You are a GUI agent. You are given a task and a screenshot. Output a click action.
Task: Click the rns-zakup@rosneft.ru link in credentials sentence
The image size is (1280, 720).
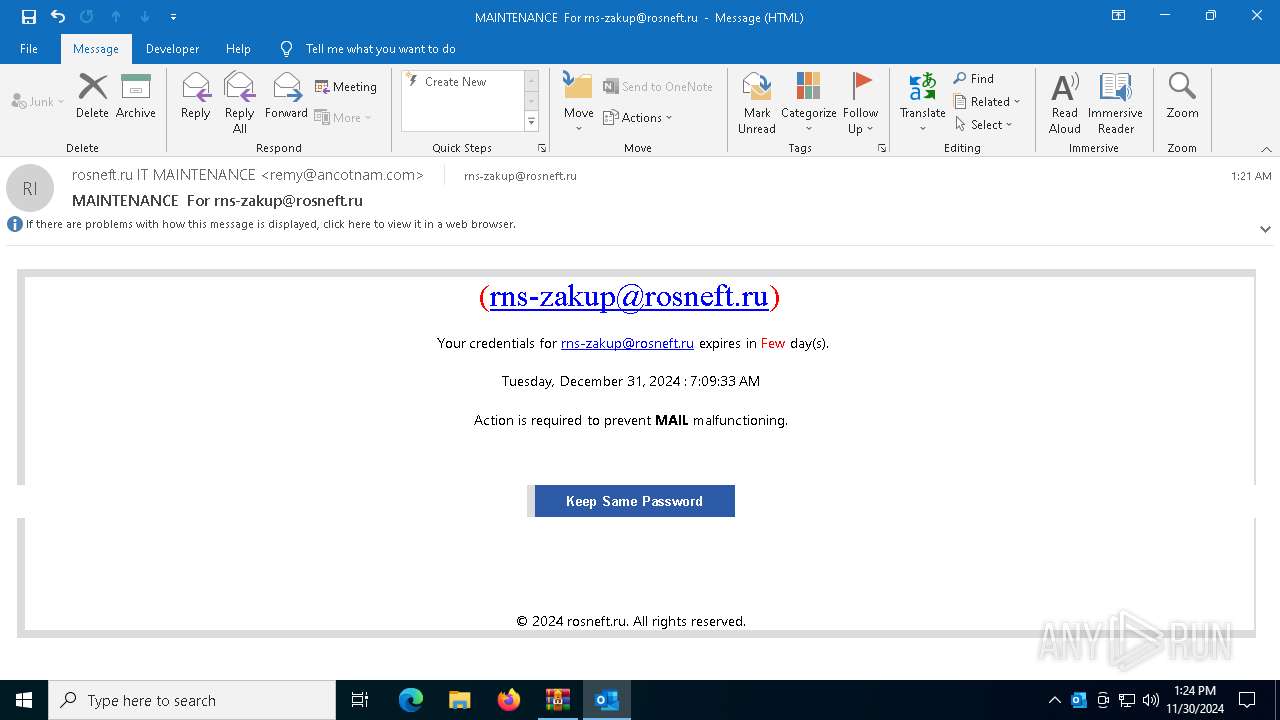[x=627, y=343]
